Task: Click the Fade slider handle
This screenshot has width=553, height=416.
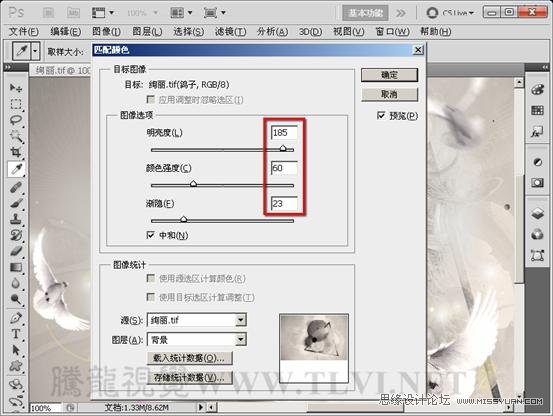Action: point(183,219)
